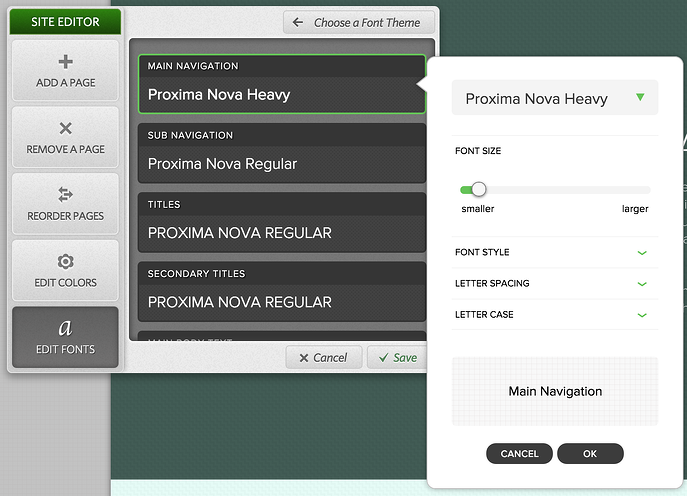Click Choose a Font Theme text
The image size is (687, 496).
click(367, 23)
